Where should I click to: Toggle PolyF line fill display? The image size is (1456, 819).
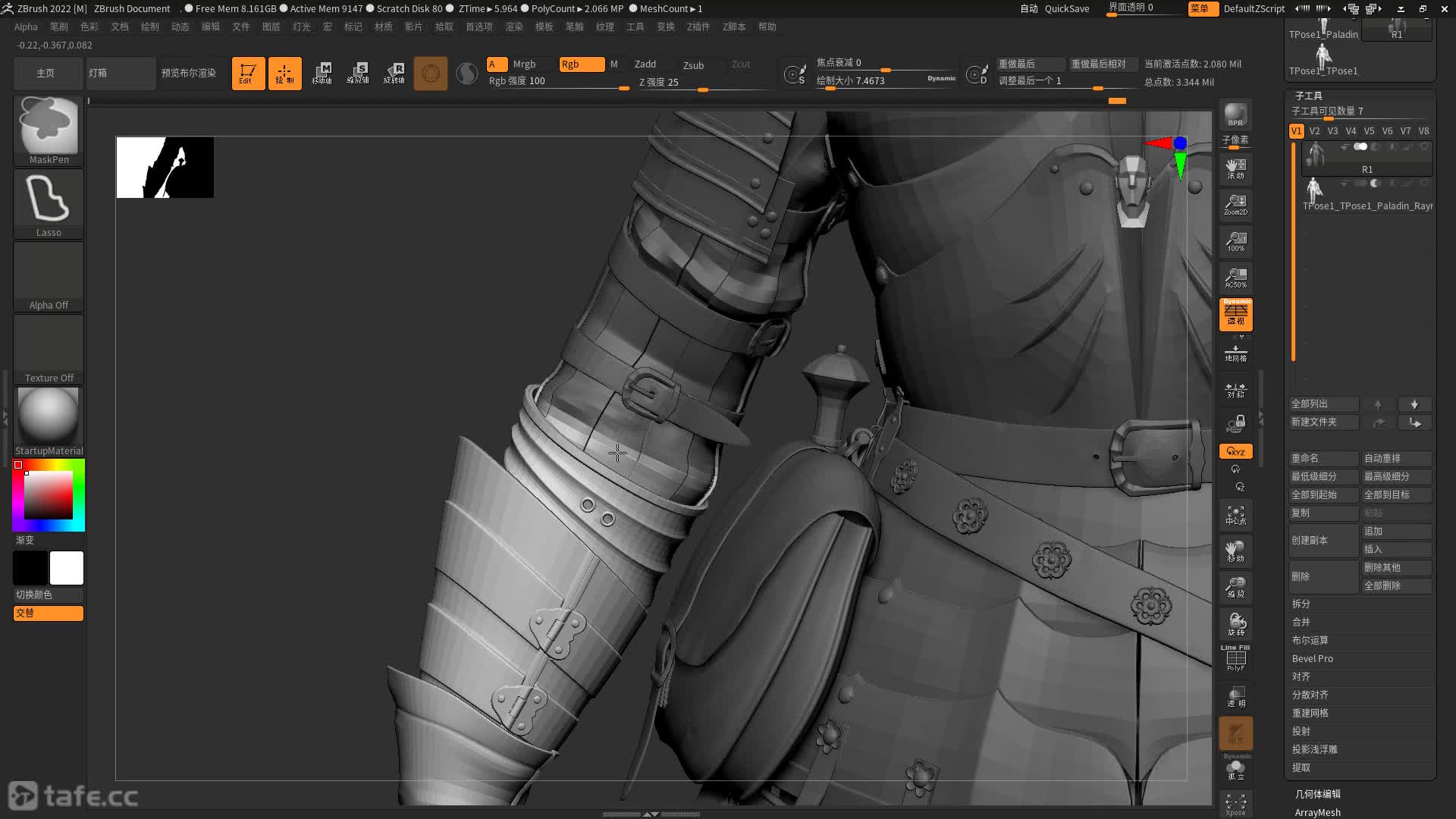click(x=1235, y=658)
